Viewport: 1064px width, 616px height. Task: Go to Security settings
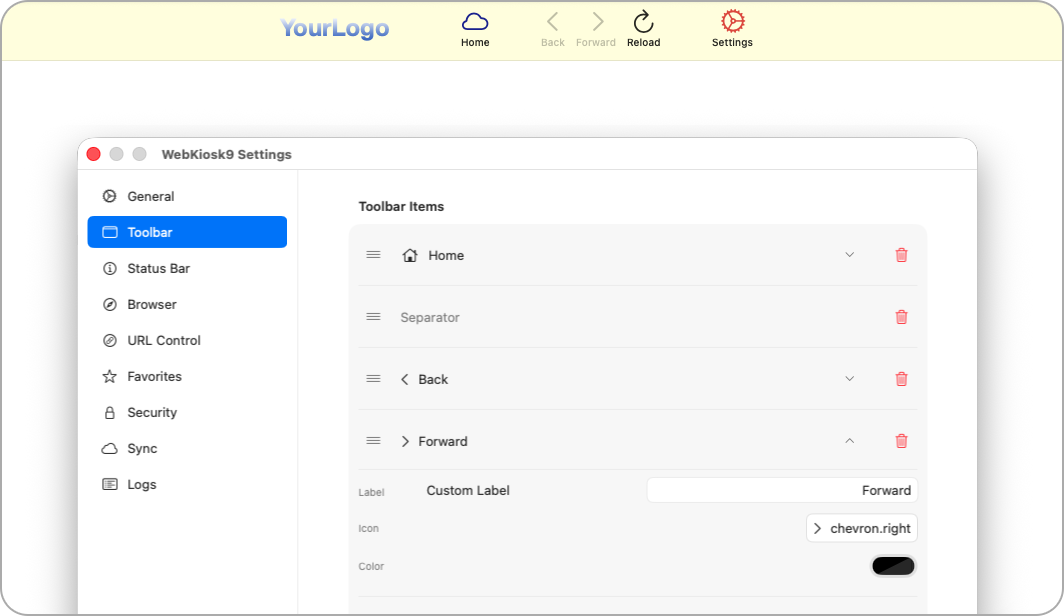point(152,412)
